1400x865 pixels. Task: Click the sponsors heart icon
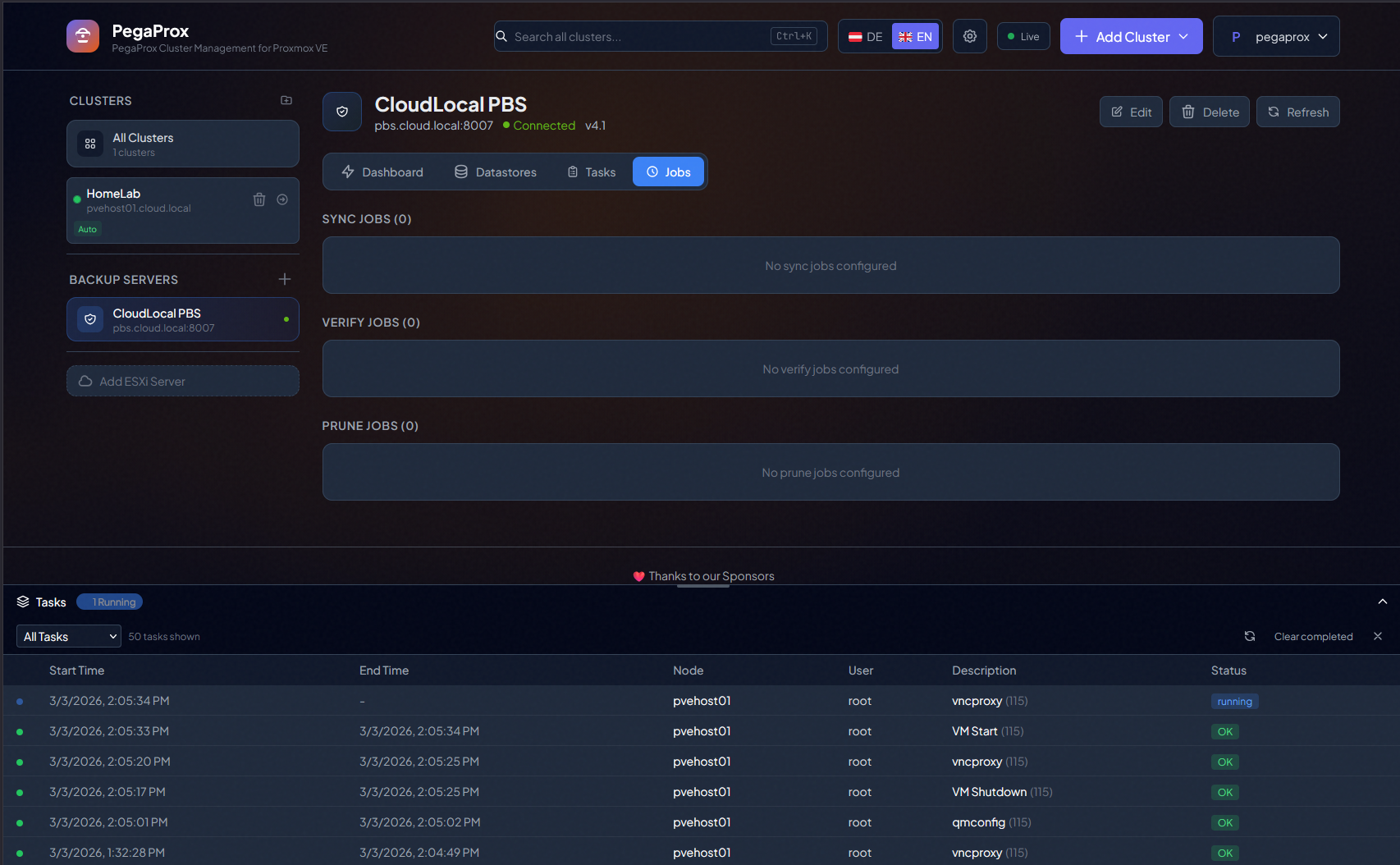click(x=639, y=576)
